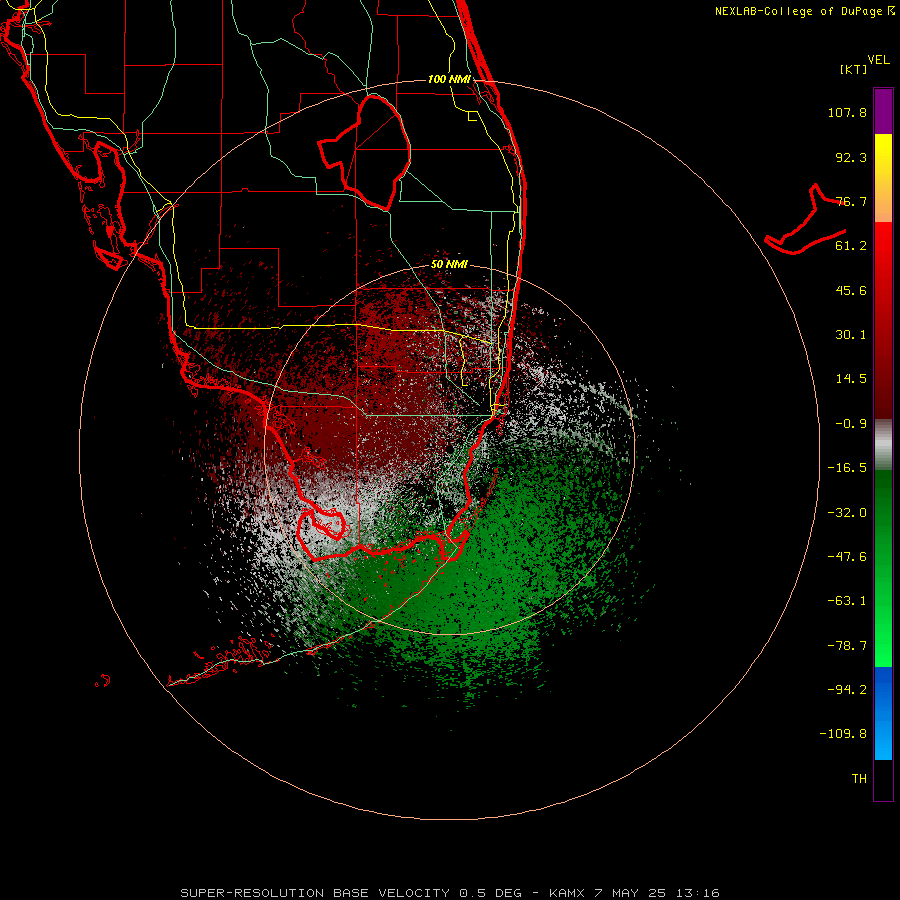Screen dimensions: 900x900
Task: Click the TH label at the scale bottom
Action: click(859, 779)
